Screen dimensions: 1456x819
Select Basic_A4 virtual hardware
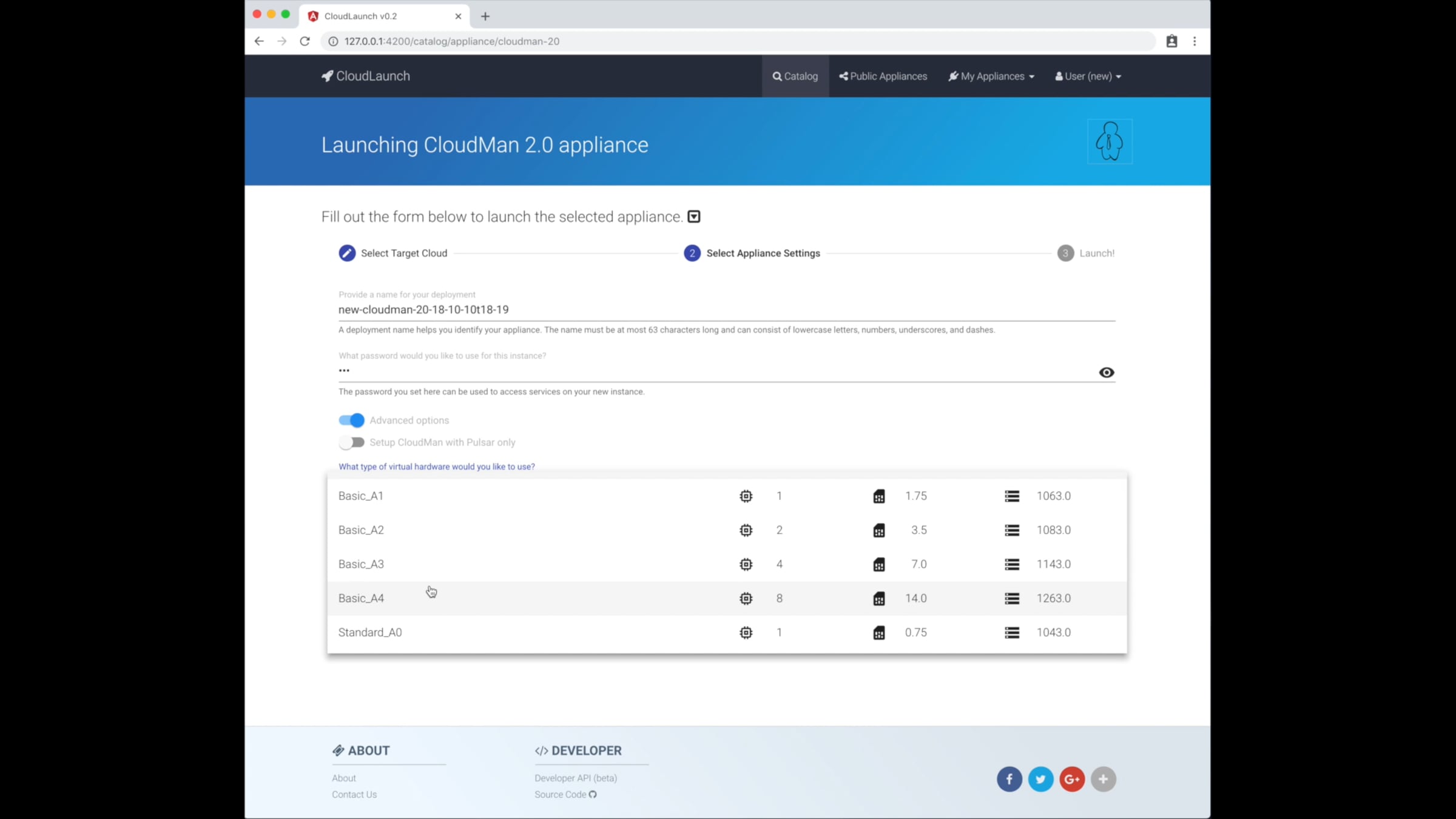(727, 598)
